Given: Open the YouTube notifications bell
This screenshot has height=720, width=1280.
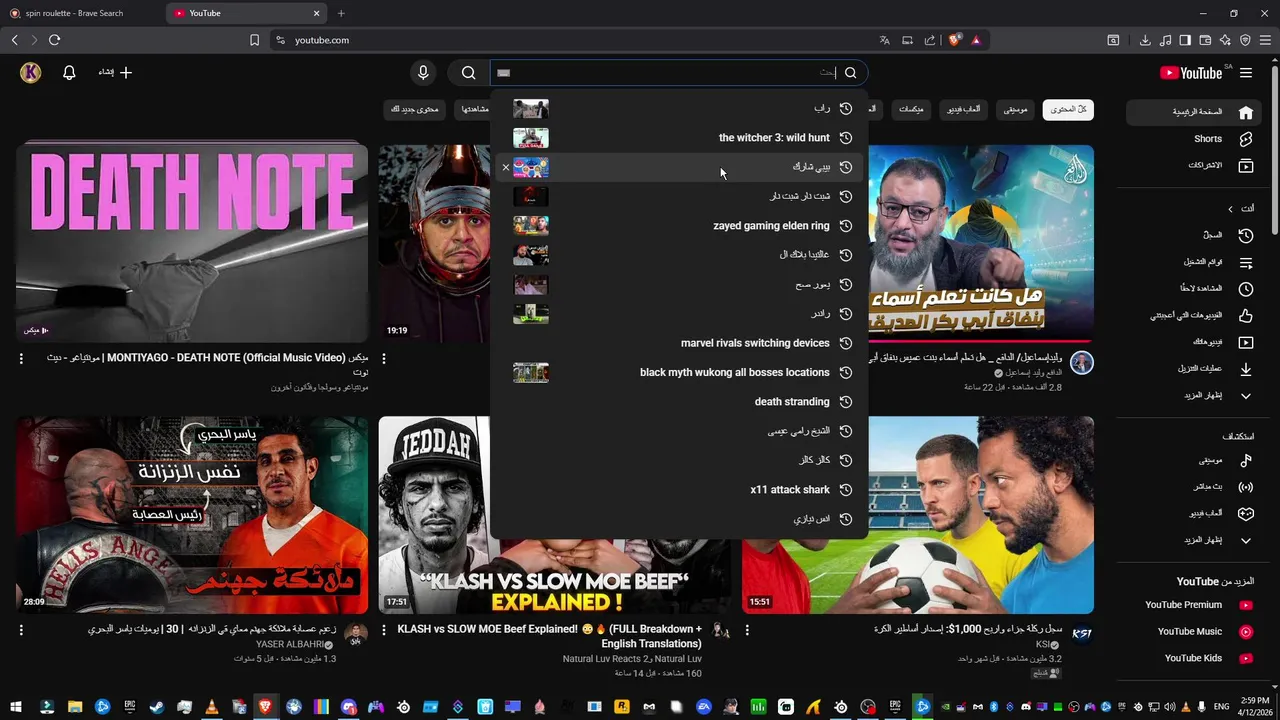Looking at the screenshot, I should coord(69,73).
